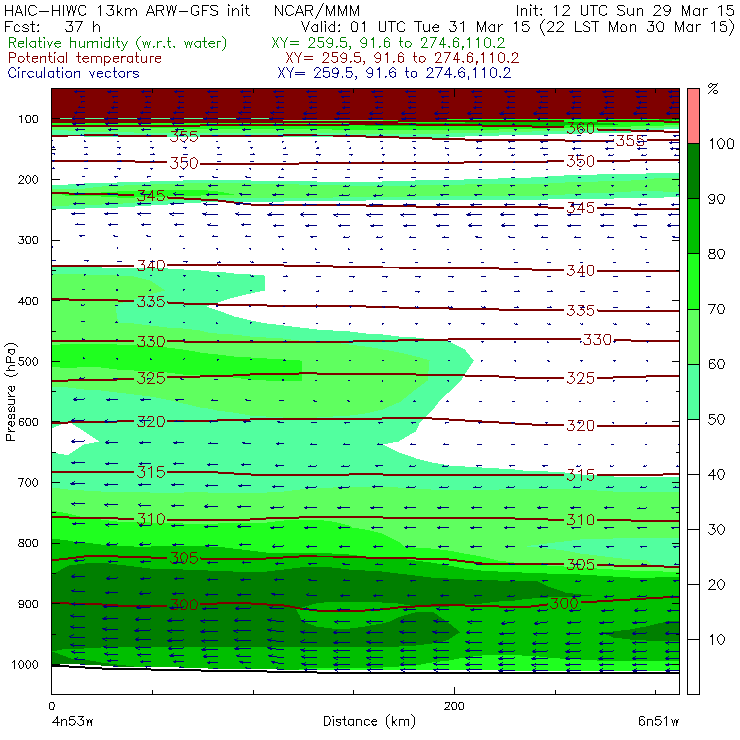The height and width of the screenshot is (740, 740).
Task: Click the '200' pressure axis tick label
Action: 28,180
